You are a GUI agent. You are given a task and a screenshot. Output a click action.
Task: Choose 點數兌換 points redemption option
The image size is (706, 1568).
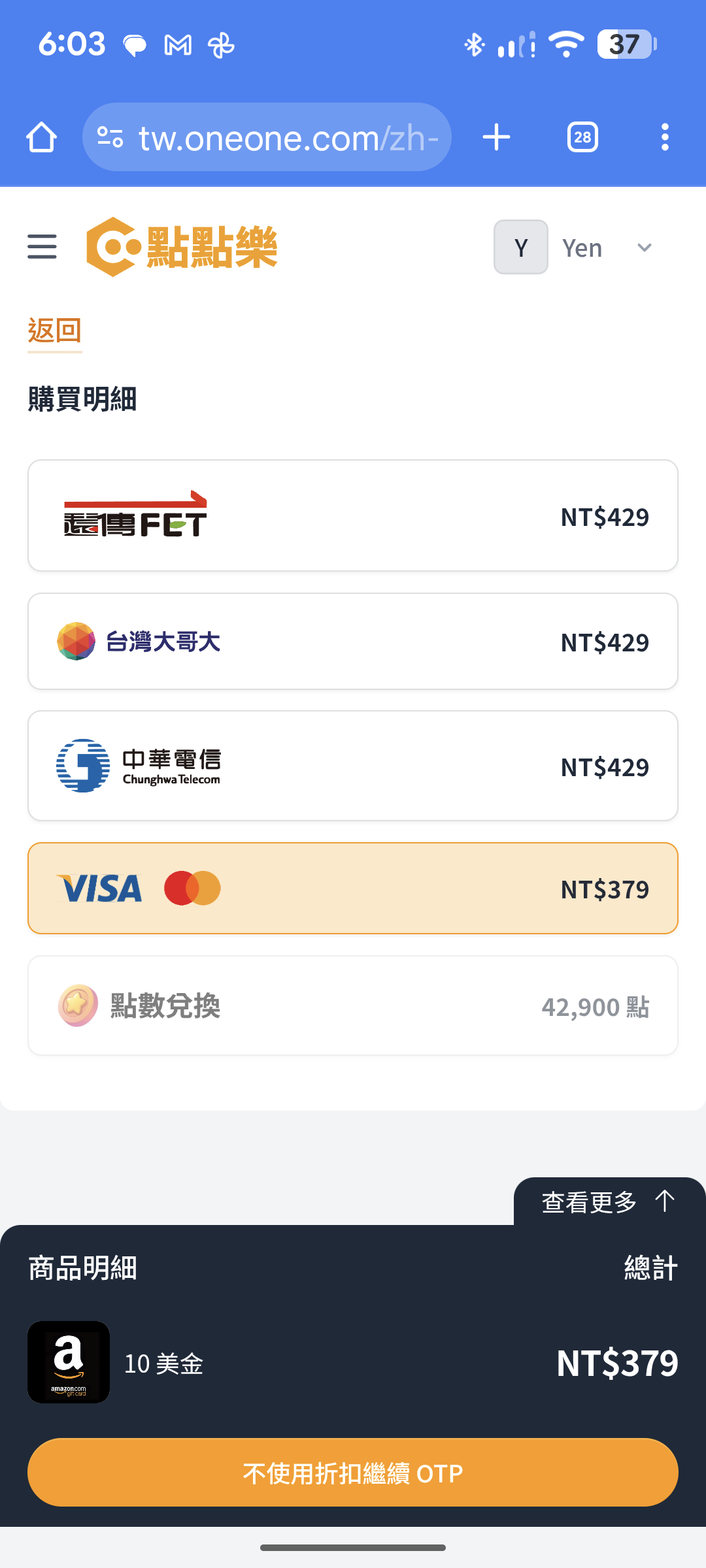point(353,1005)
